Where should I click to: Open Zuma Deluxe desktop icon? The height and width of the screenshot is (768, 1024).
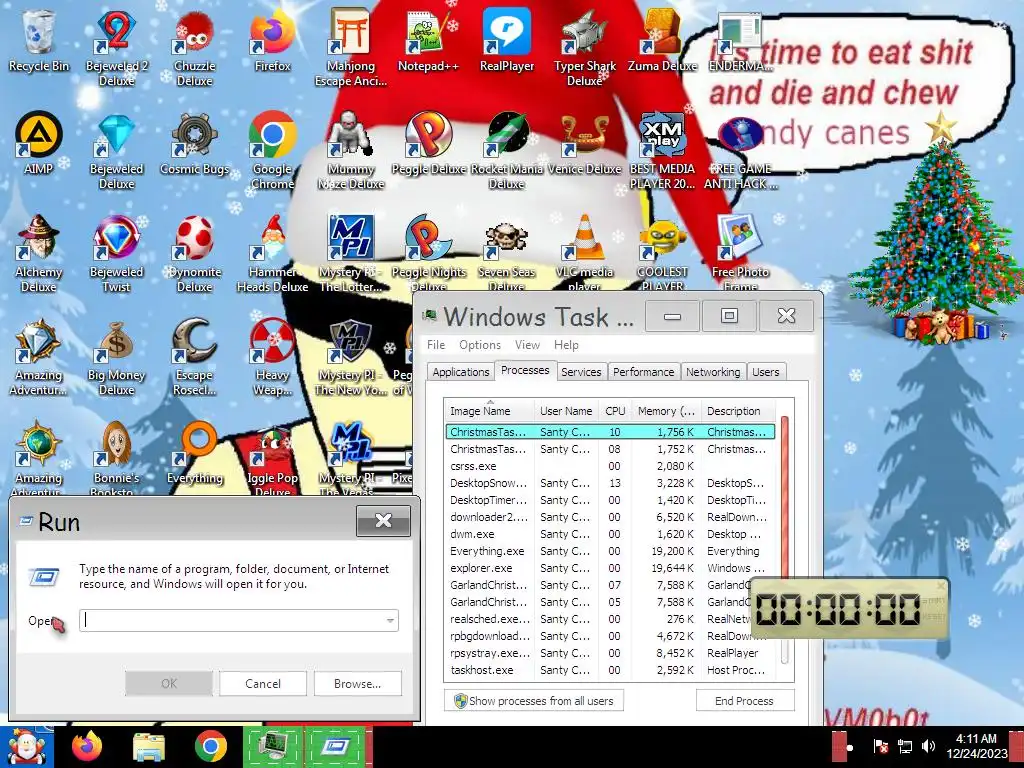662,40
